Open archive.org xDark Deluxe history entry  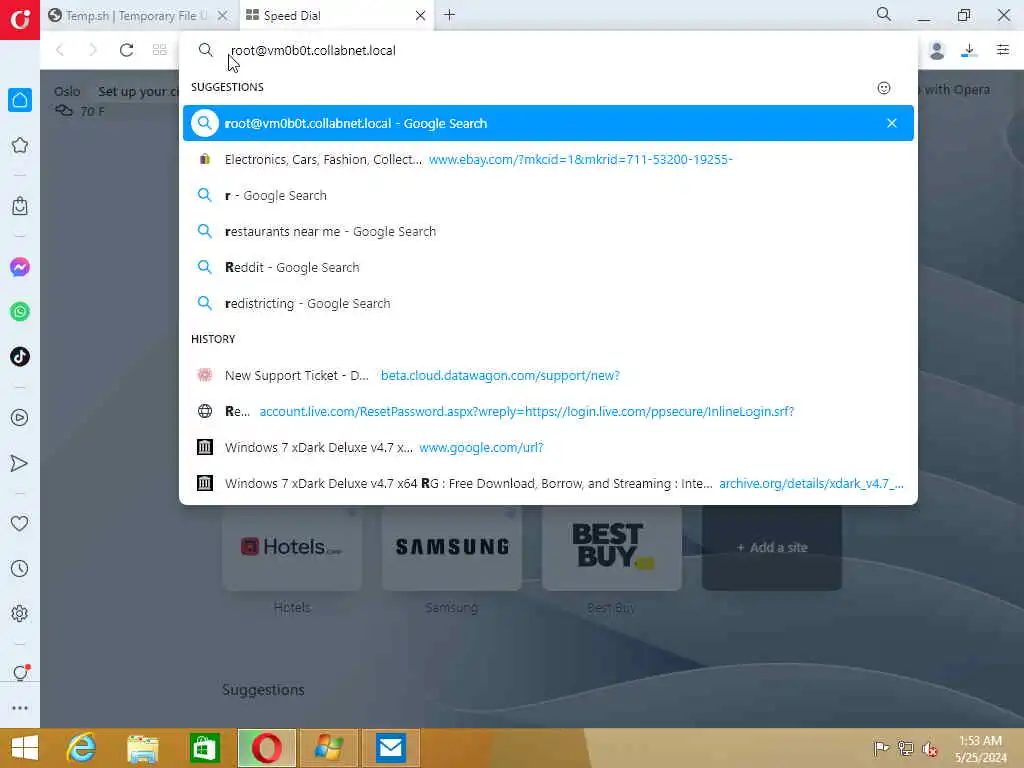[x=548, y=483]
